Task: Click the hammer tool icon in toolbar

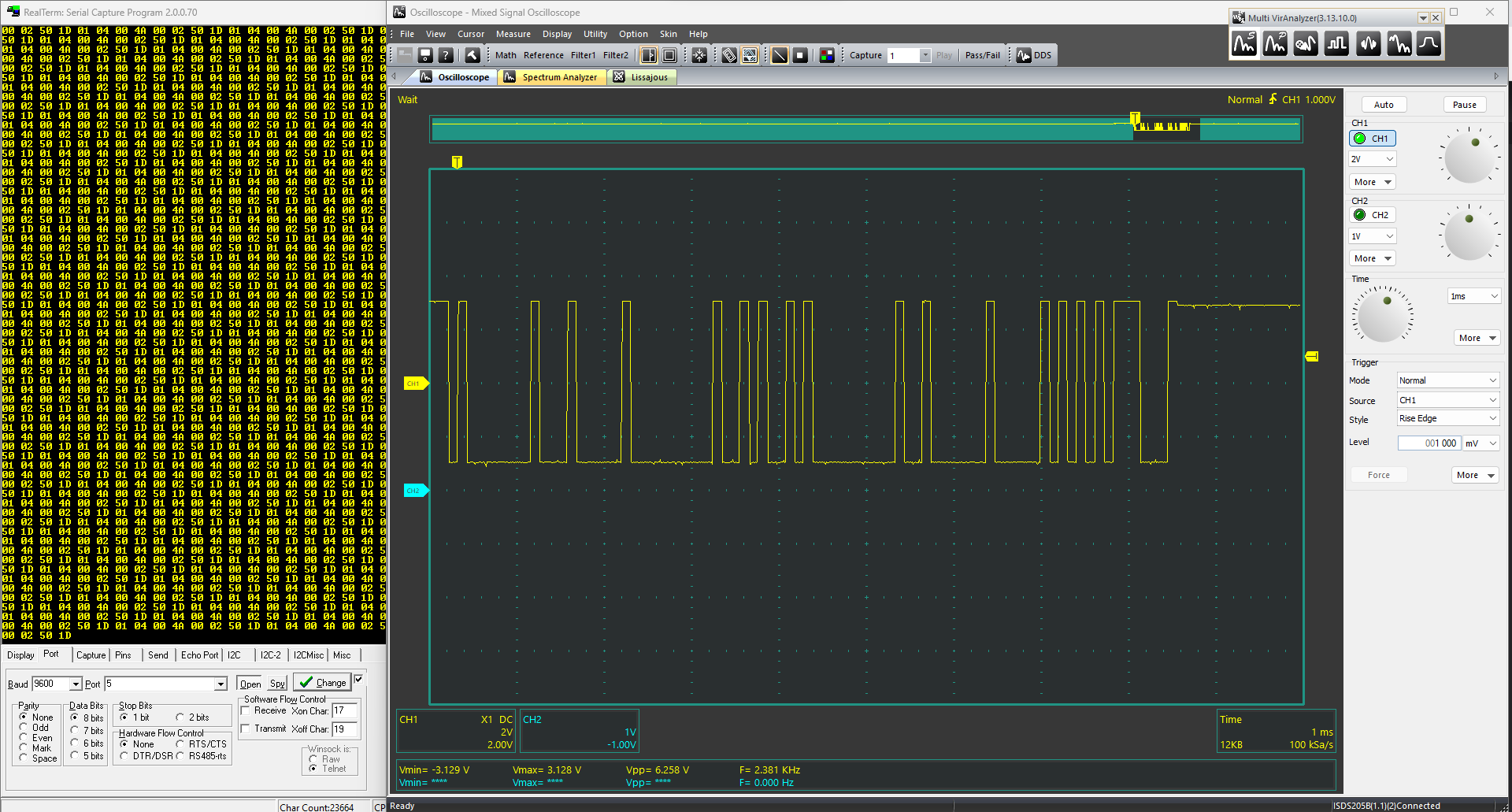Action: 472,55
